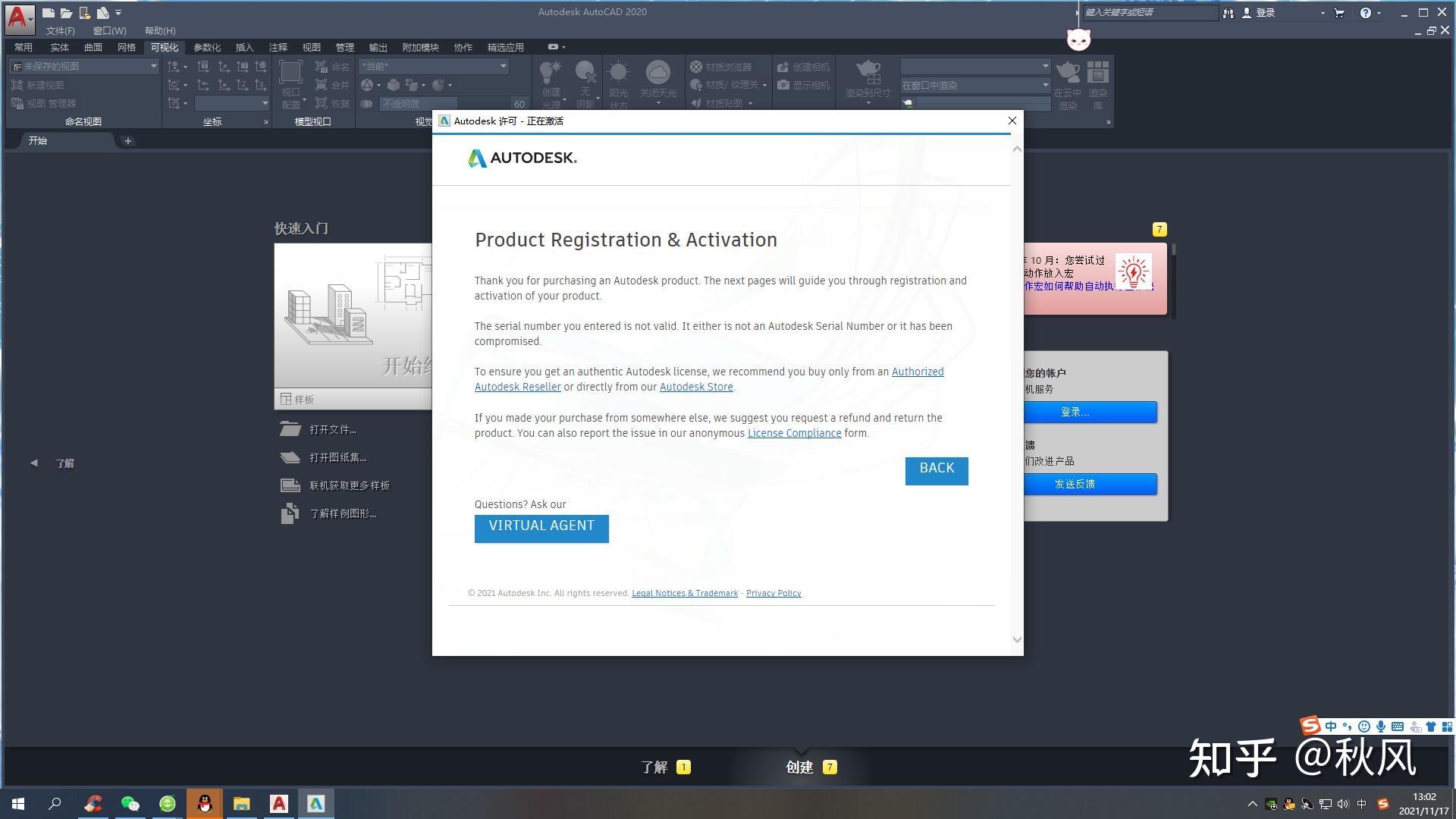Click the create light bulb icon
The width and height of the screenshot is (1456, 819).
[x=551, y=74]
